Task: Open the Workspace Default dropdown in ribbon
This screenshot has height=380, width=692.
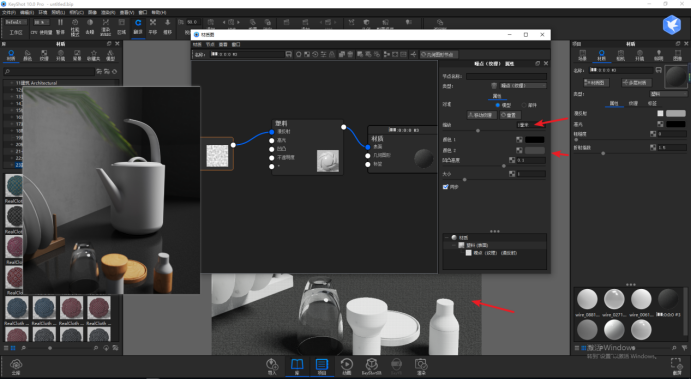Action: tap(16, 22)
